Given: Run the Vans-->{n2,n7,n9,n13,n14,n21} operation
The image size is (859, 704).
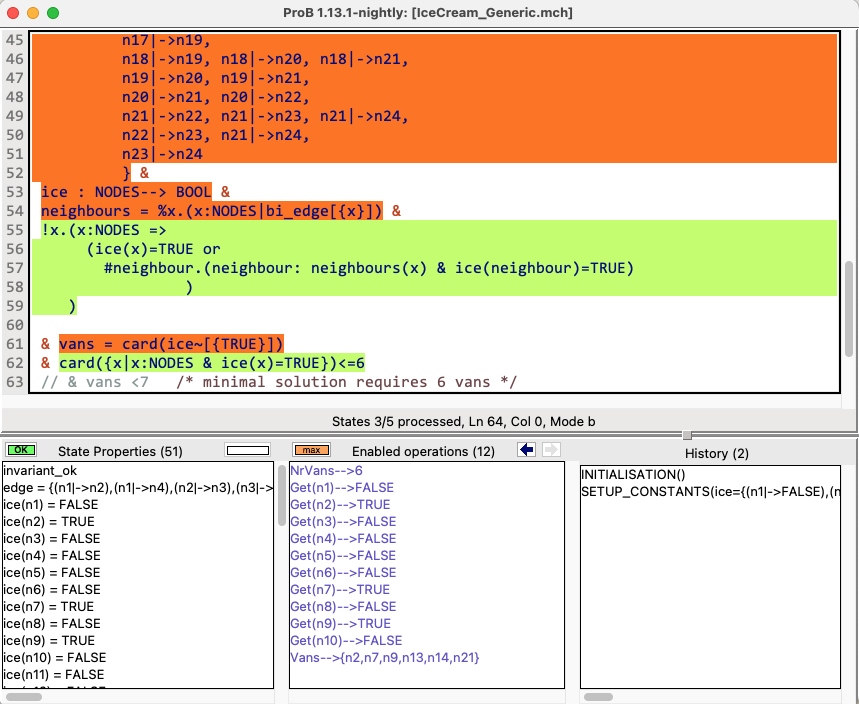Looking at the screenshot, I should pos(385,657).
